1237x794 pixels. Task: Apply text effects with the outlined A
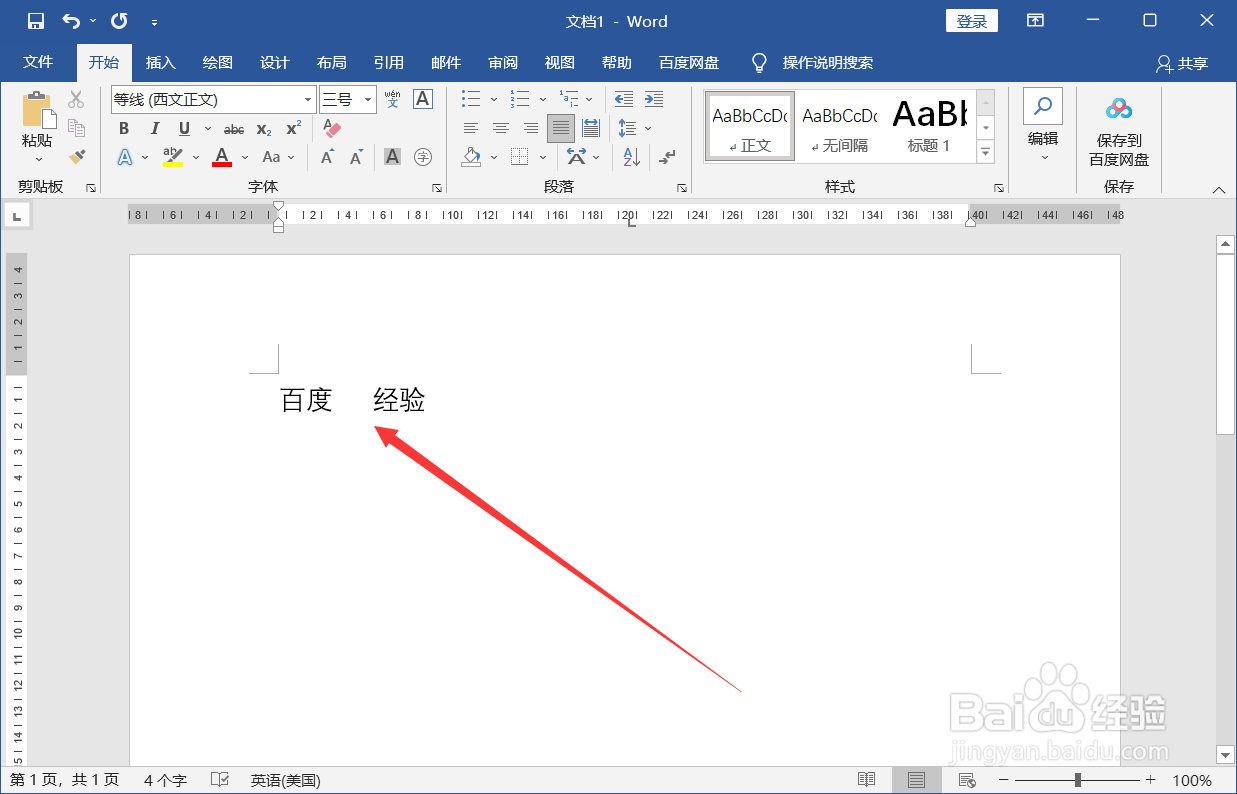click(125, 157)
